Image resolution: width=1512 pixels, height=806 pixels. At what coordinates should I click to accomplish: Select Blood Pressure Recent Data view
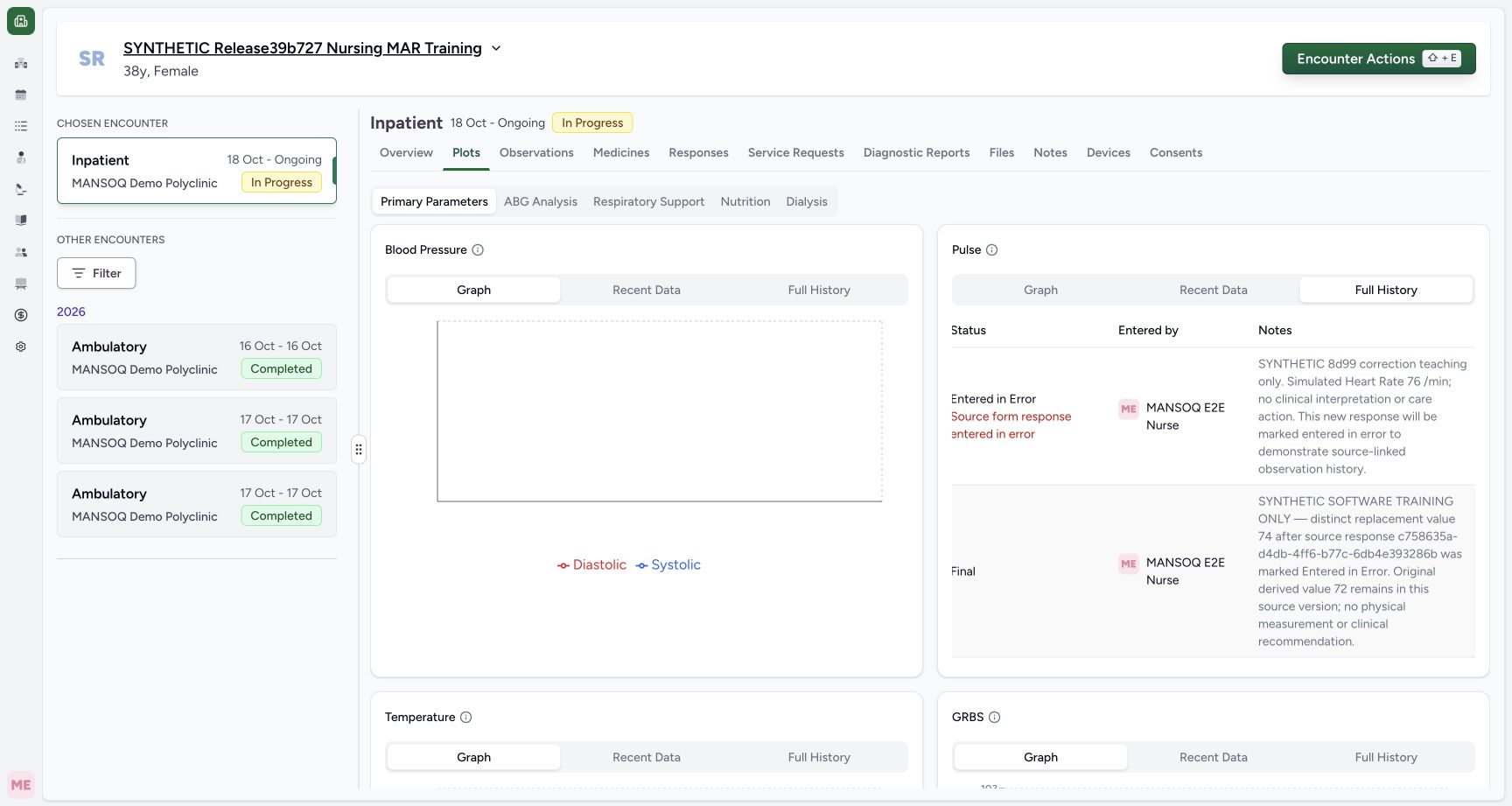[x=647, y=290]
